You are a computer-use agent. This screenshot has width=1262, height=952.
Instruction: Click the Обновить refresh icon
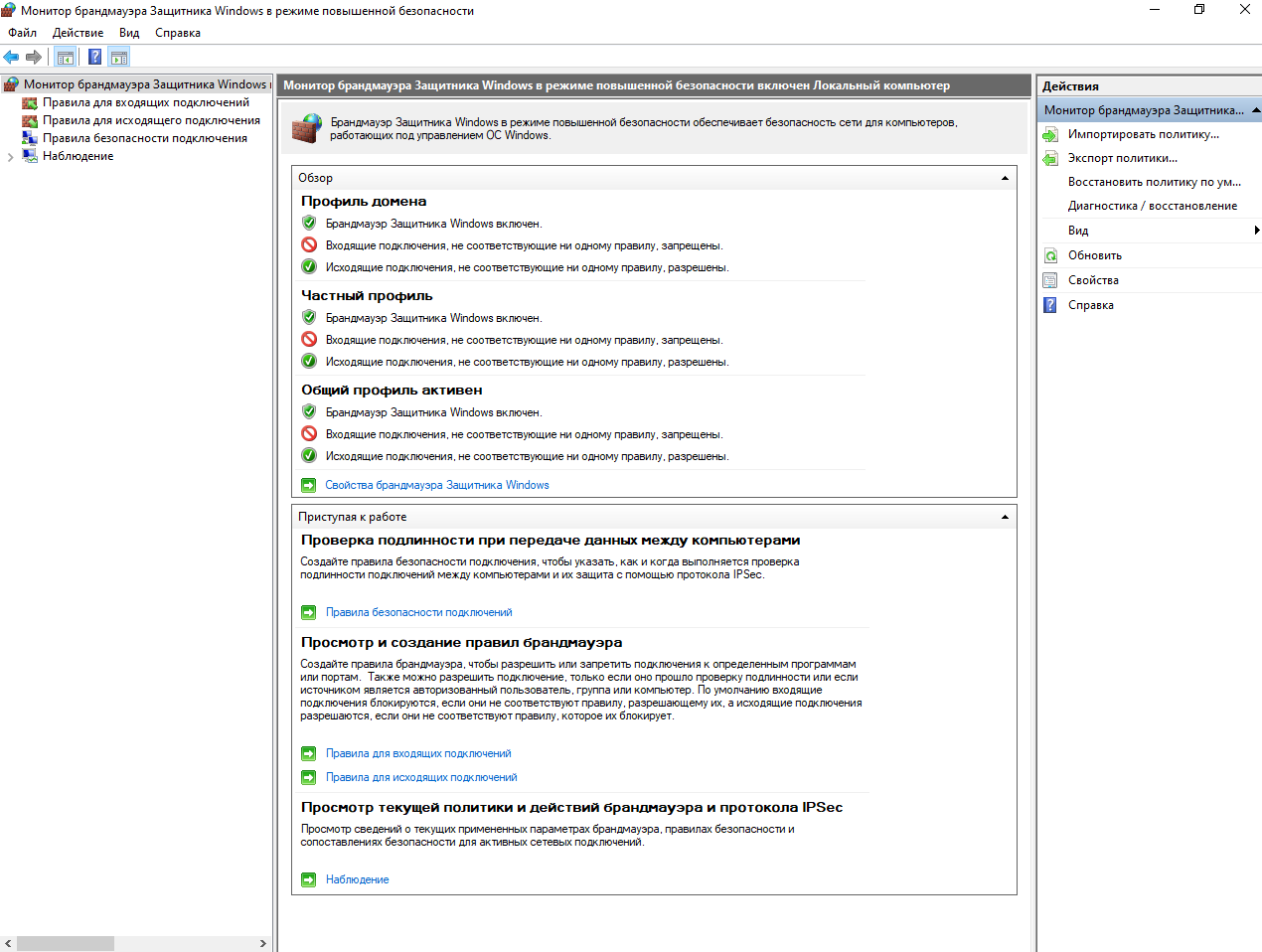(x=1050, y=255)
